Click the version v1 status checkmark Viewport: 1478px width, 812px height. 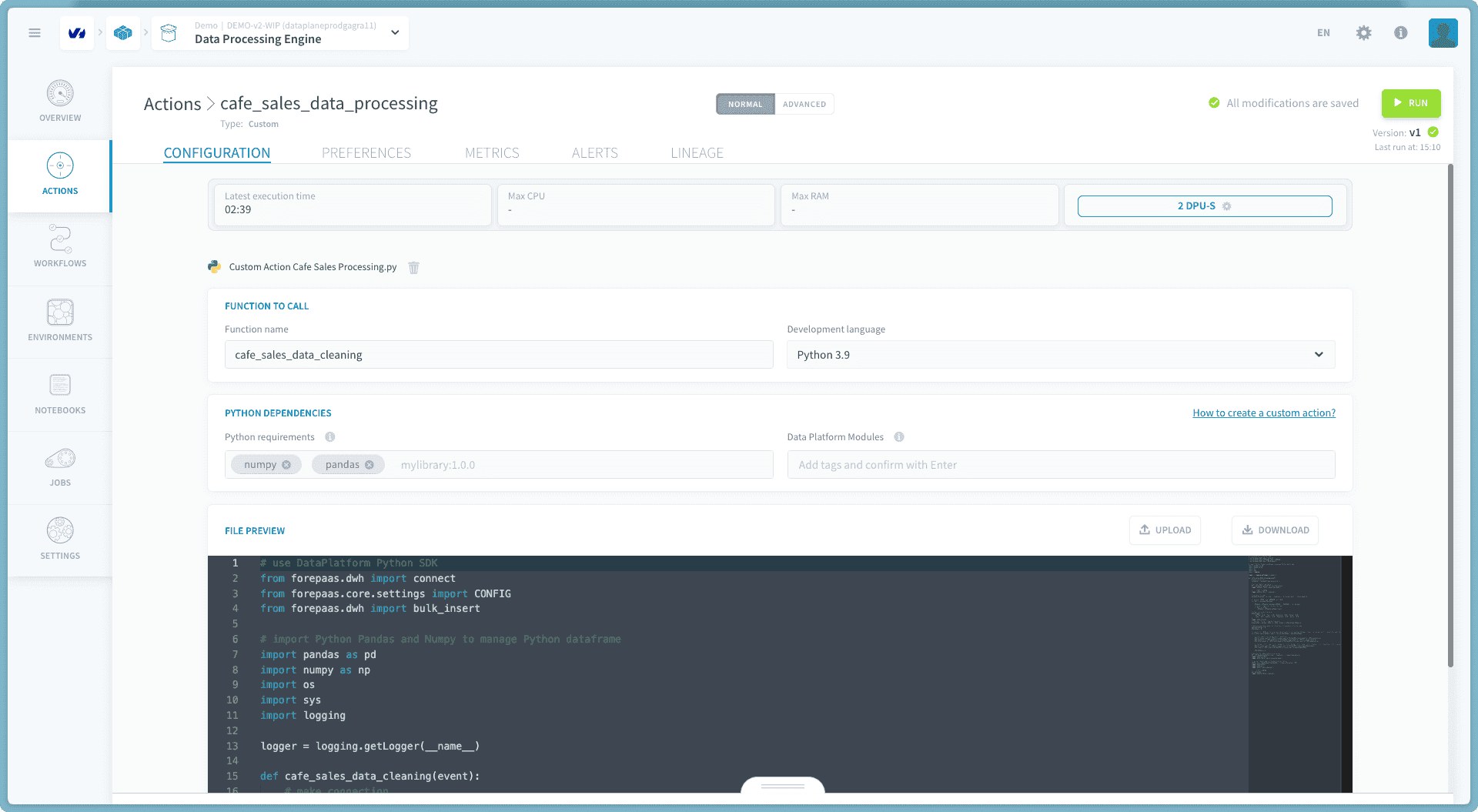1433,132
